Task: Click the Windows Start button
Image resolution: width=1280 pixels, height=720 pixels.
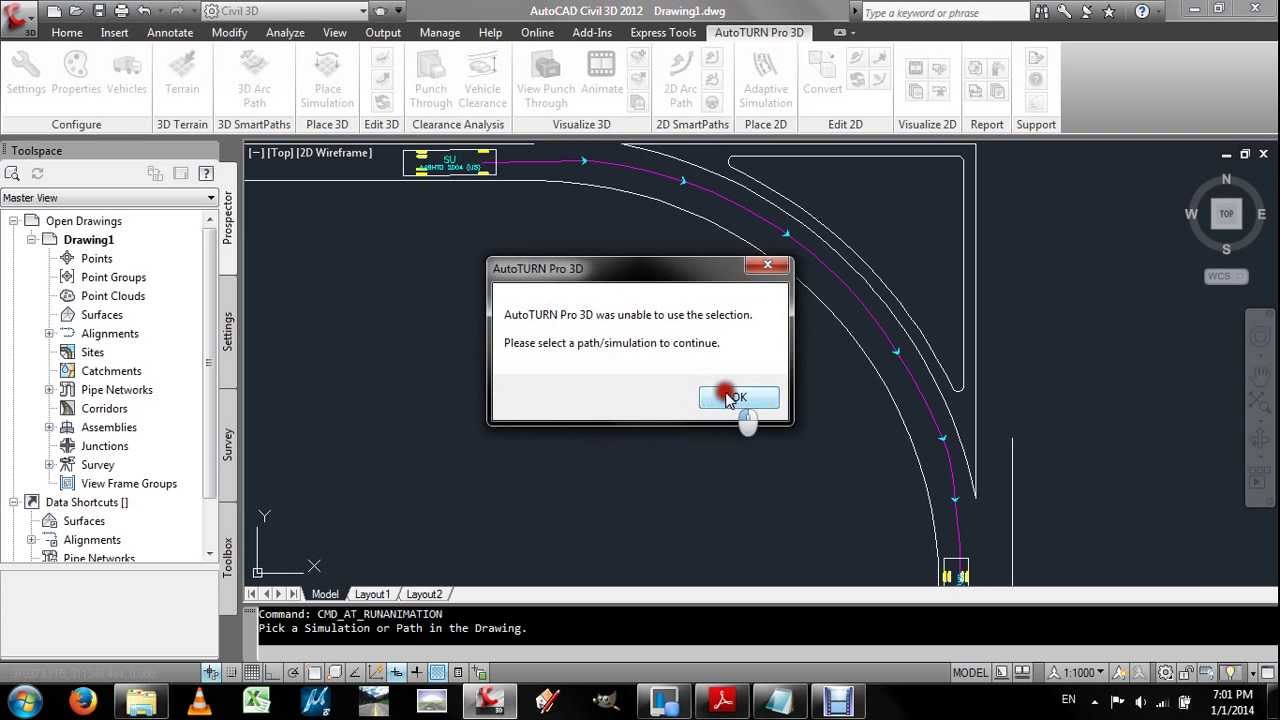Action: click(24, 701)
